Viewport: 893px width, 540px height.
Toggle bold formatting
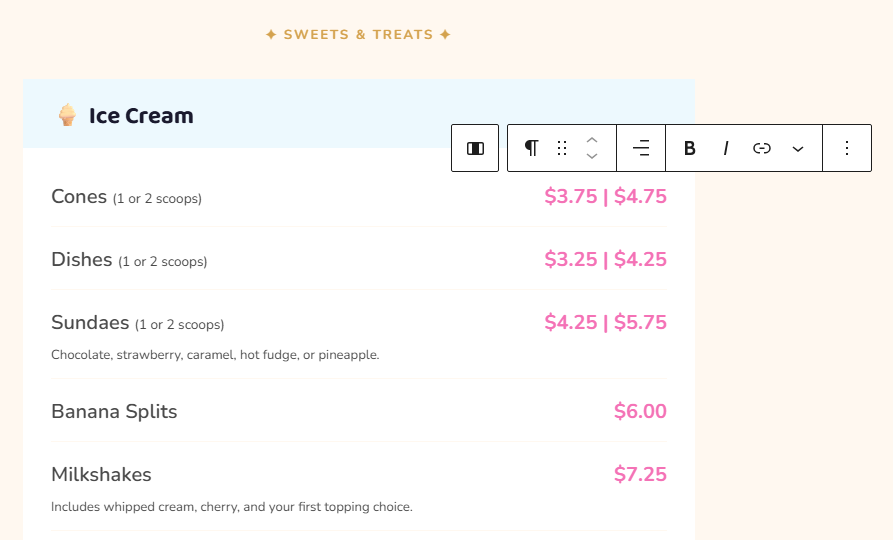pos(689,148)
